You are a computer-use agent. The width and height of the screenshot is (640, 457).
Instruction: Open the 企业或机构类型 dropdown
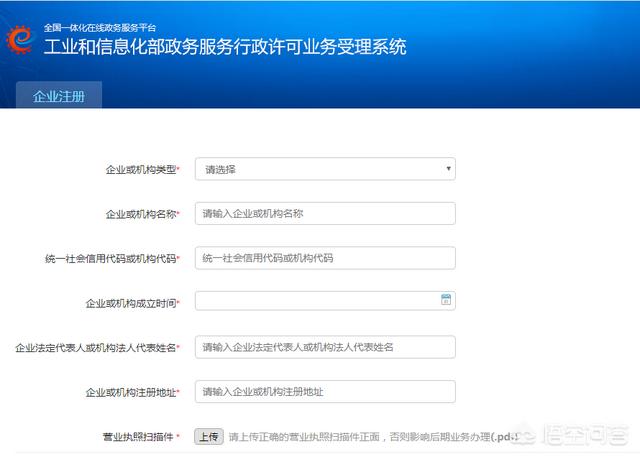[325, 169]
